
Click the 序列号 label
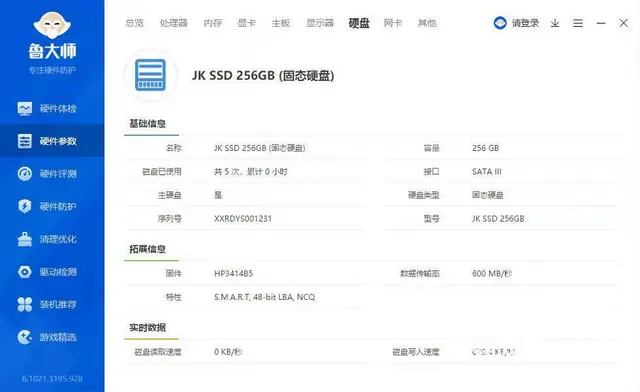point(169,218)
